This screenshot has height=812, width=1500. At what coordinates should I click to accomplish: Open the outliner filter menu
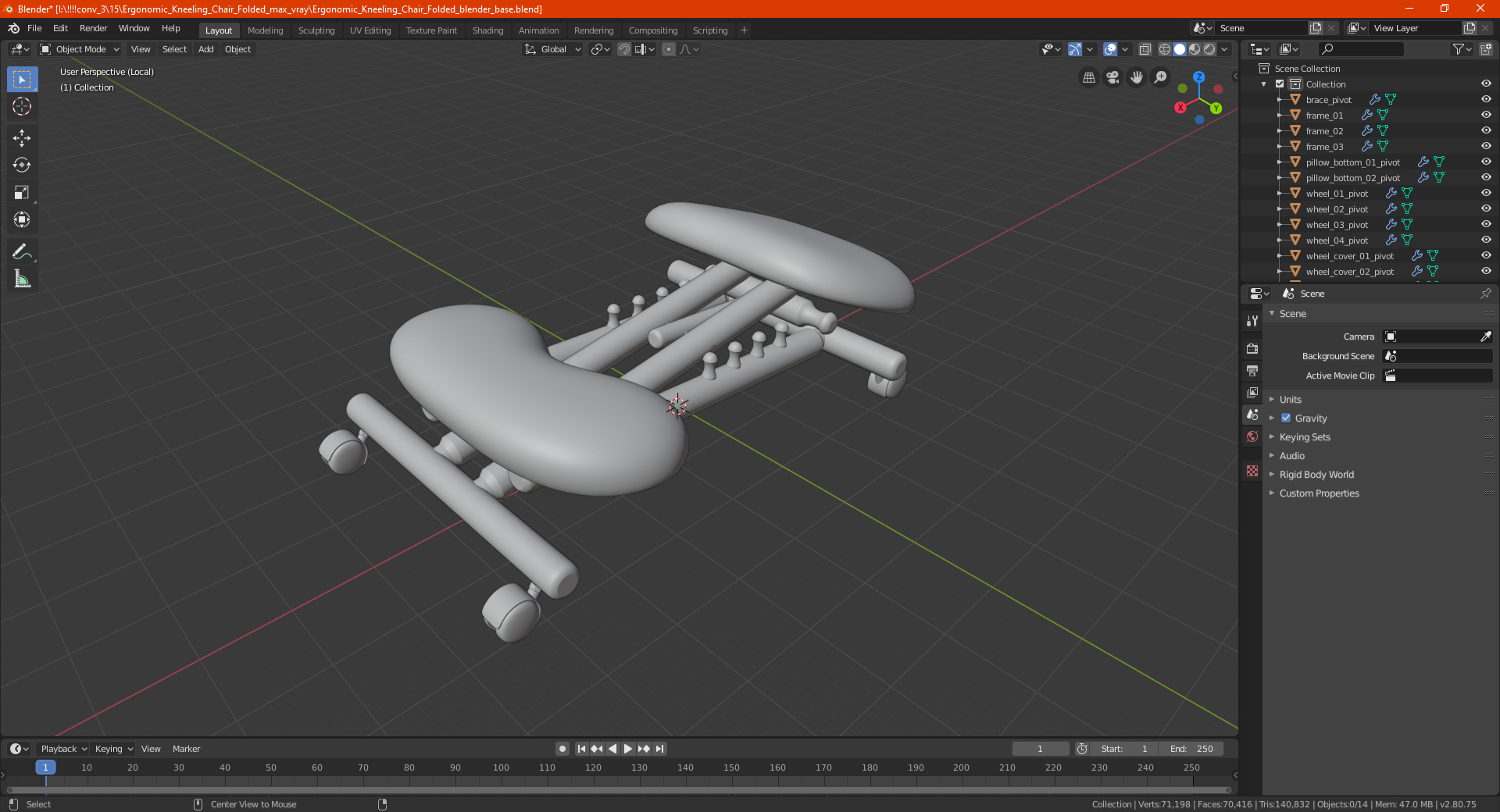click(1462, 49)
